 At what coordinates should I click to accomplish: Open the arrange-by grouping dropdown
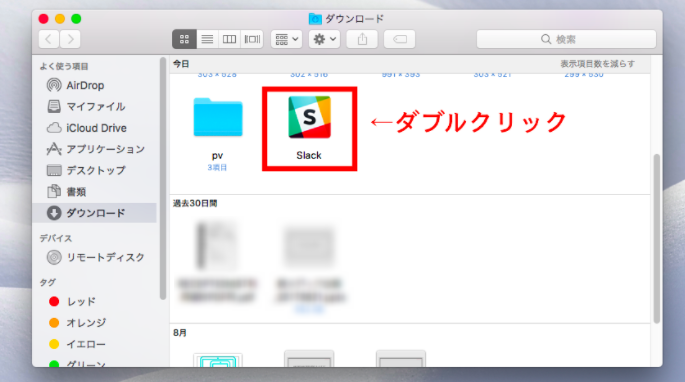coord(286,39)
